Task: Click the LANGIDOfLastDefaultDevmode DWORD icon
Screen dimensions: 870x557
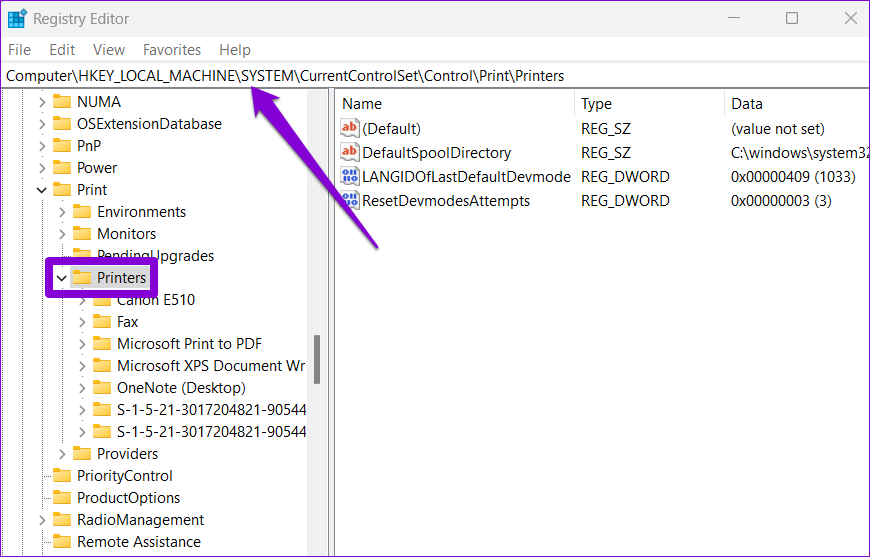Action: pyautogui.click(x=350, y=176)
